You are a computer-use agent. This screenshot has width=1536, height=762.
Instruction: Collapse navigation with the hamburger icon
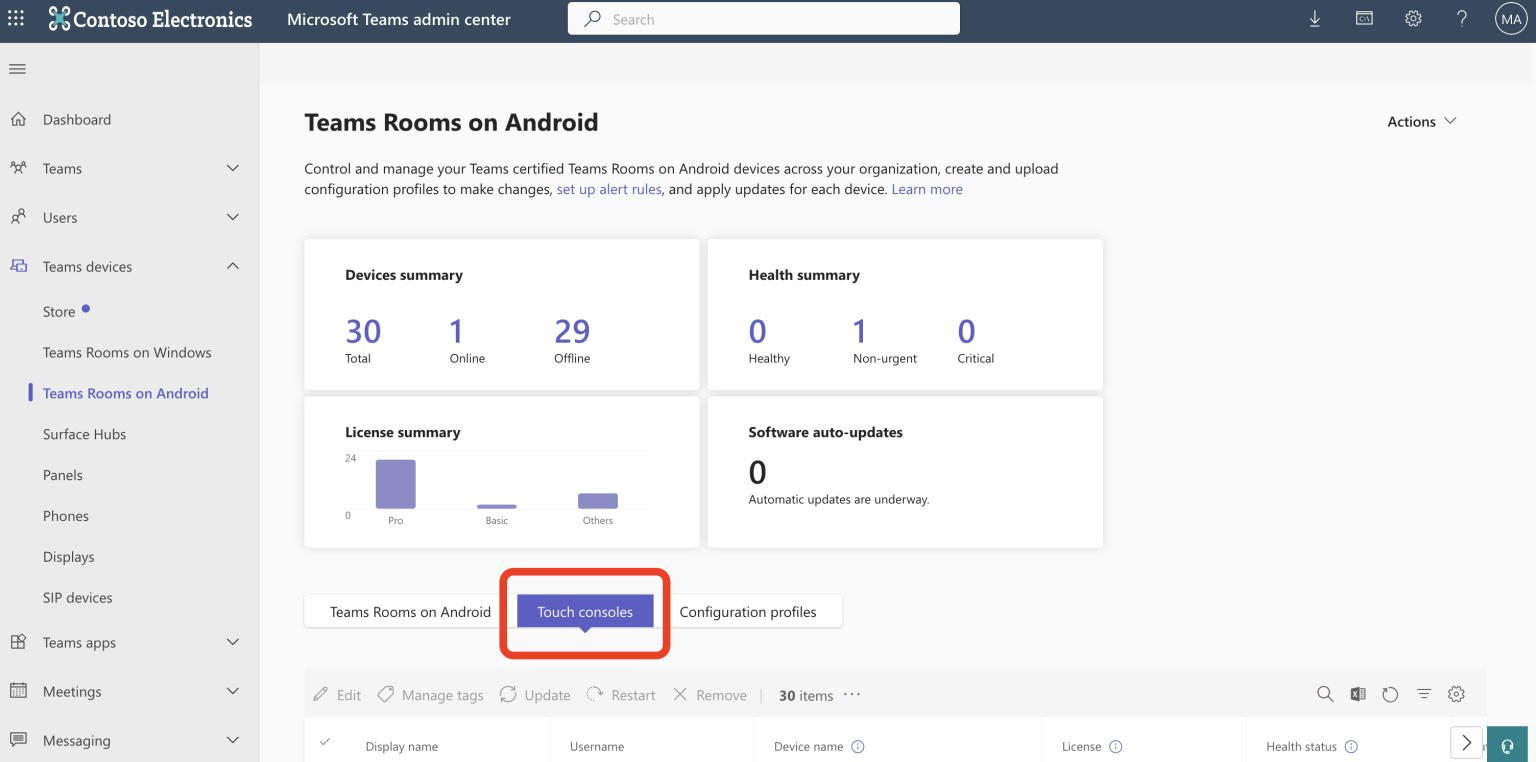[17, 68]
